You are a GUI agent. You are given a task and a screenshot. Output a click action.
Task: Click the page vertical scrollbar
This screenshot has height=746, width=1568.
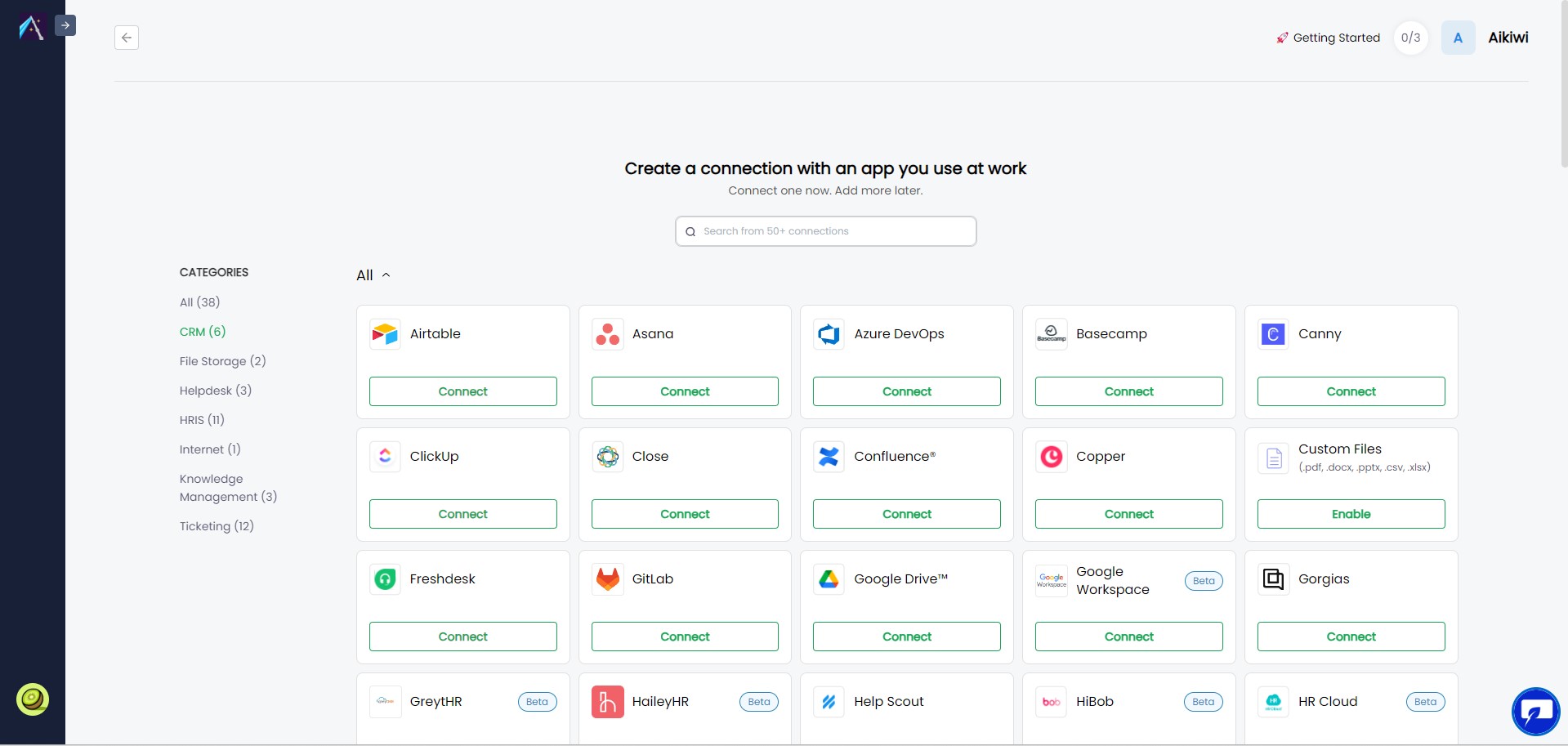[x=1564, y=84]
